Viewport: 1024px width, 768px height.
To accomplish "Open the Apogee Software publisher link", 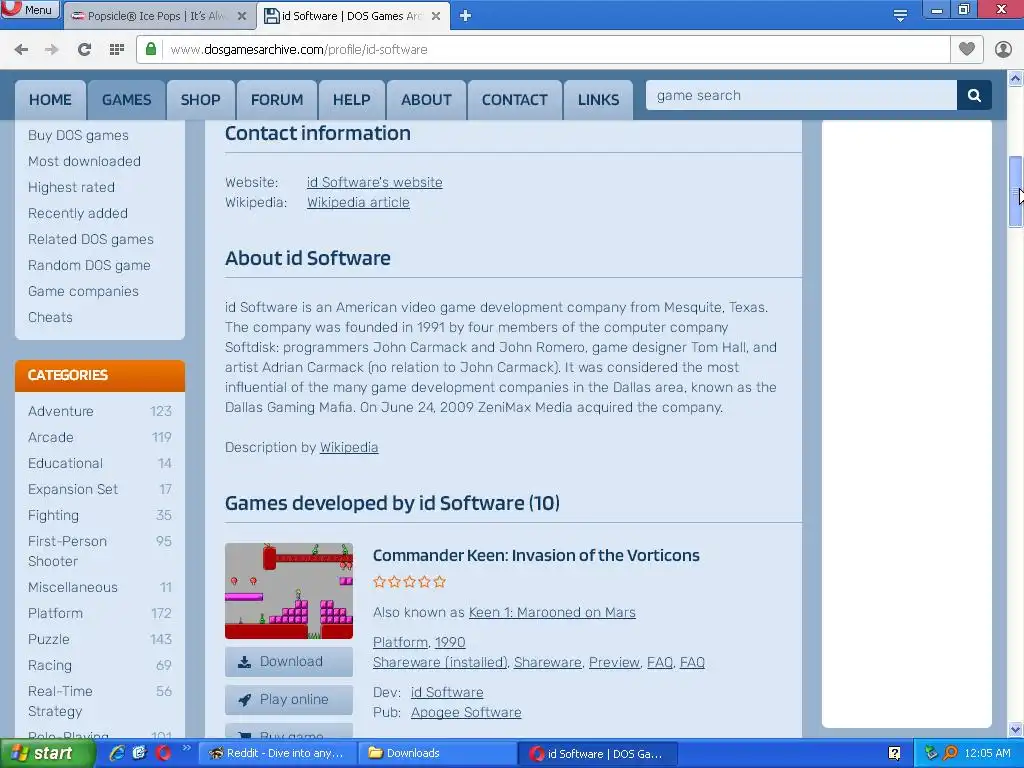I will pyautogui.click(x=466, y=712).
